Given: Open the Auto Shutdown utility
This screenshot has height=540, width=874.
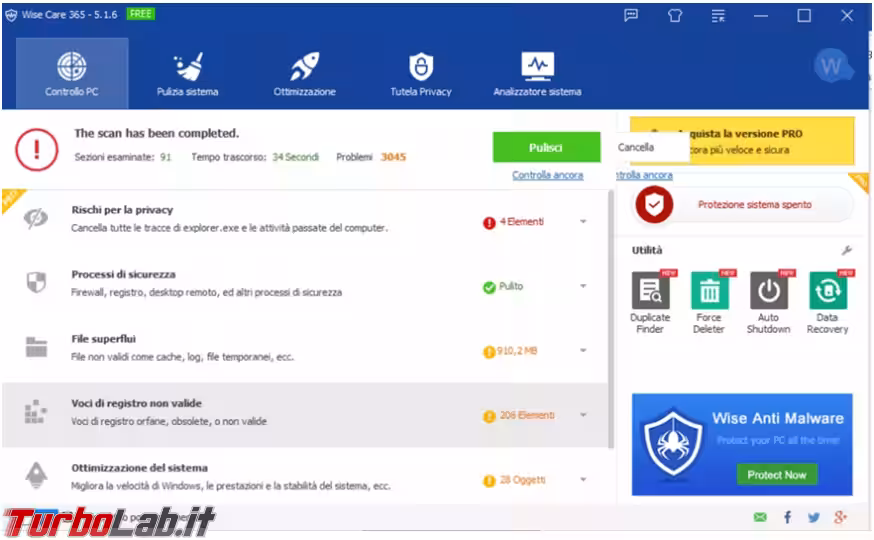Looking at the screenshot, I should coord(769,303).
